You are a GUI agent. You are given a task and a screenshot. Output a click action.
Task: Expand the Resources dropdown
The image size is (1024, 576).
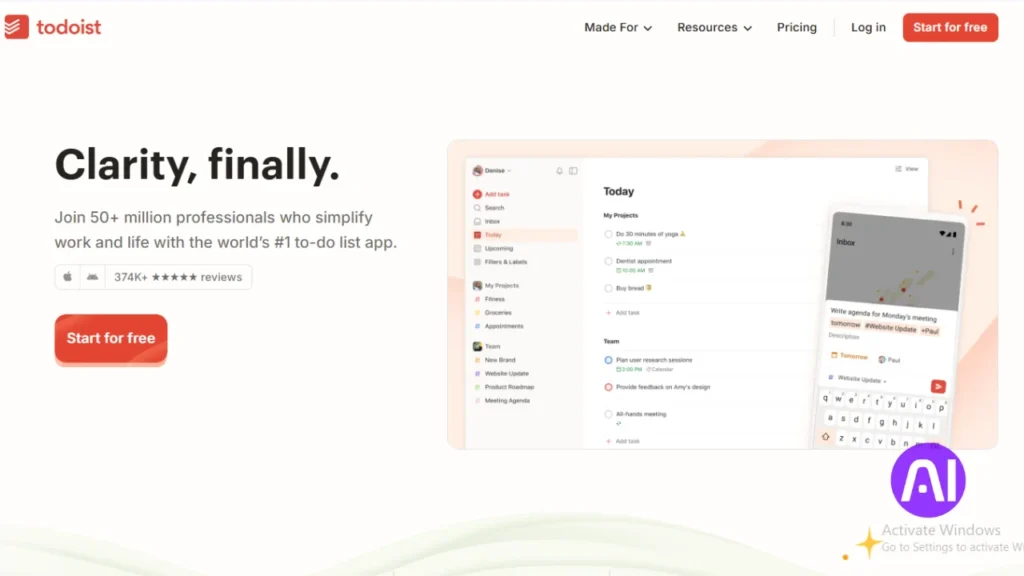pyautogui.click(x=713, y=27)
